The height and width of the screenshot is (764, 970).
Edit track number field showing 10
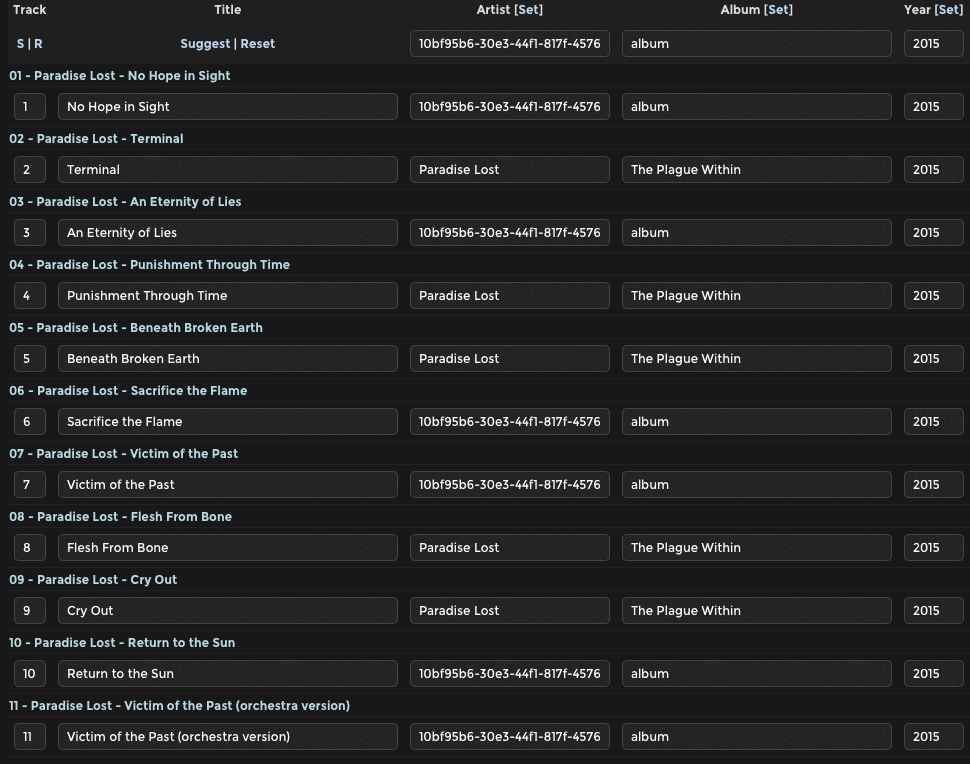coord(29,674)
